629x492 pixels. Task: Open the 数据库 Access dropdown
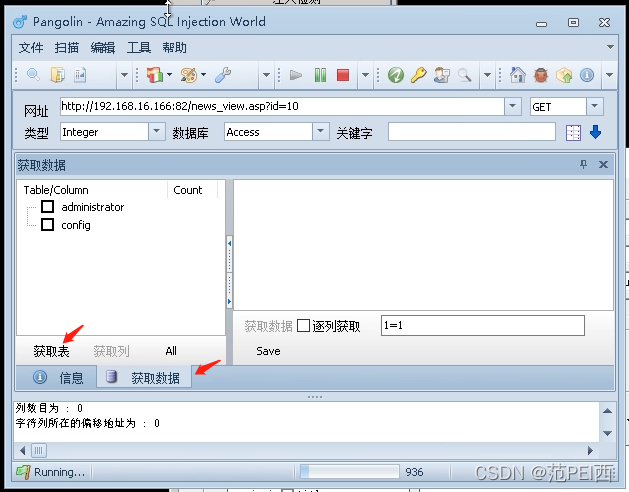(320, 131)
